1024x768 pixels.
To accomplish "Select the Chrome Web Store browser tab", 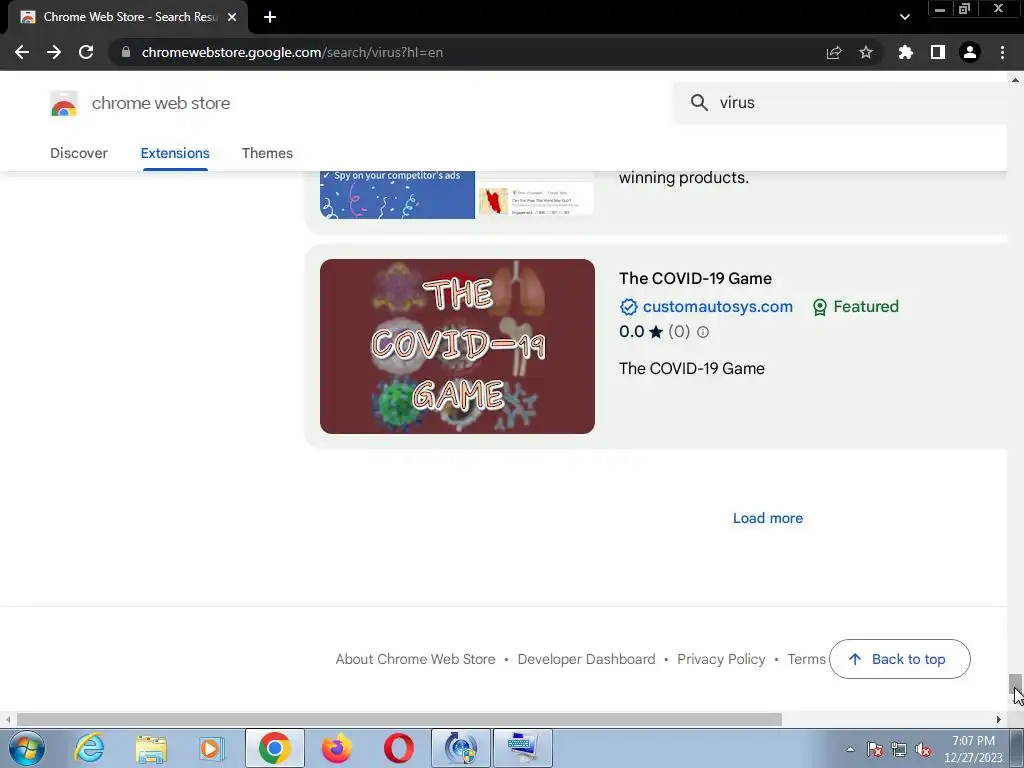I will (x=128, y=17).
